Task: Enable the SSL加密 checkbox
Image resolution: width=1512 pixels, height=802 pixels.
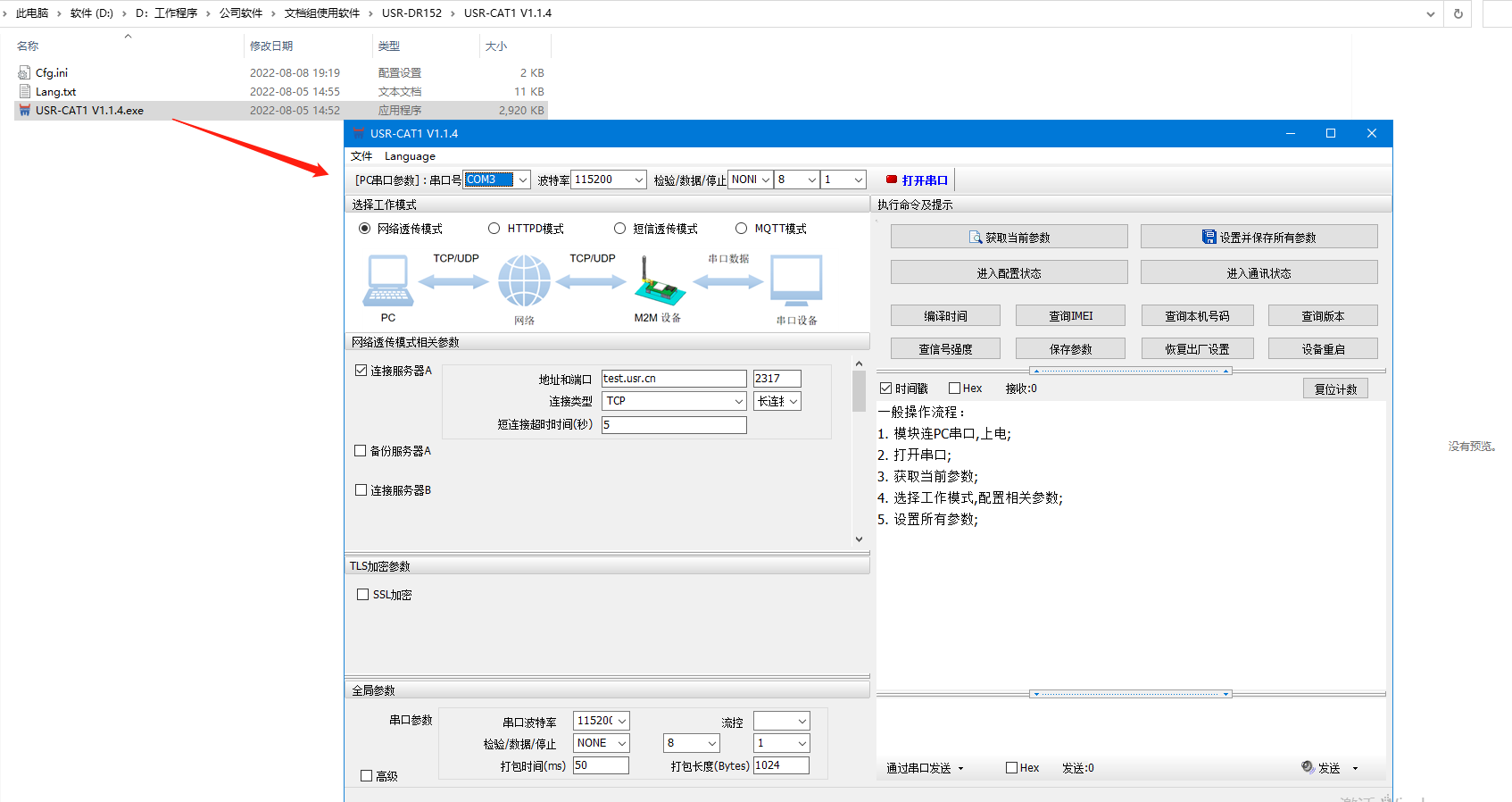Action: coord(363,595)
